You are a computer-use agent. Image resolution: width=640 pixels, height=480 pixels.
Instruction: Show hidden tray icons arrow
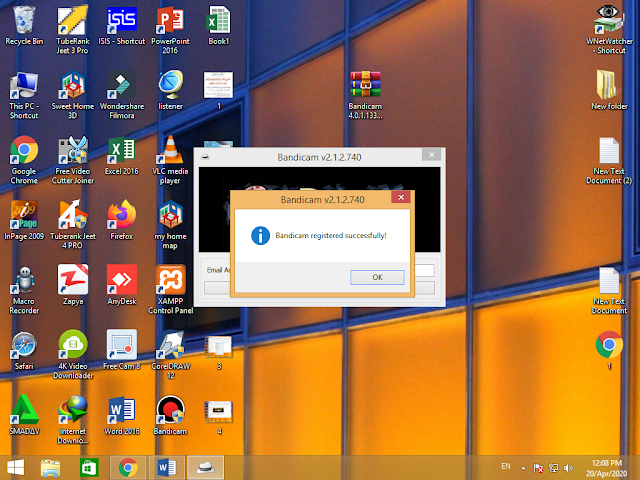[x=523, y=468]
